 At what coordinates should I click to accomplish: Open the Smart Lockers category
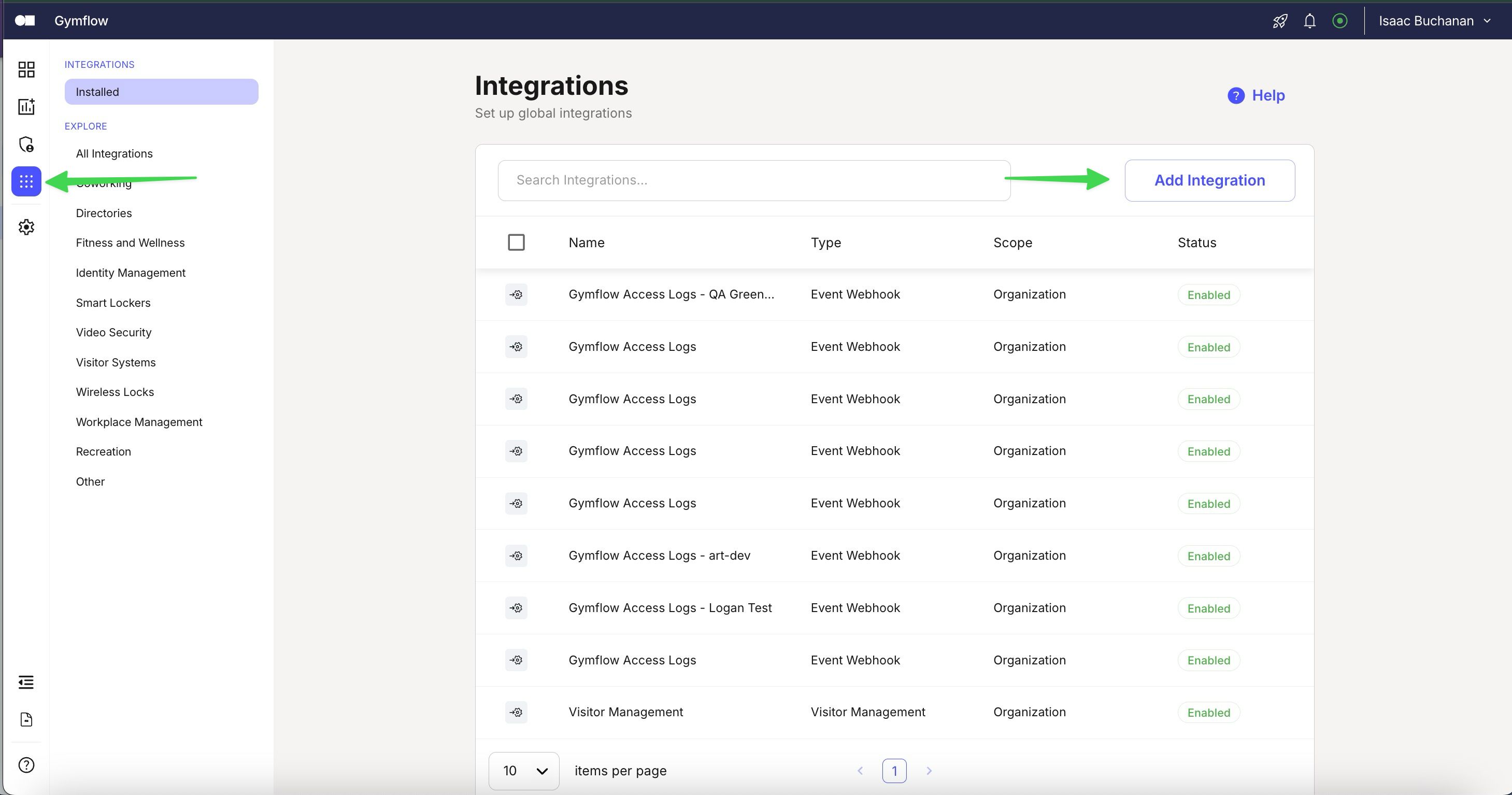[113, 303]
